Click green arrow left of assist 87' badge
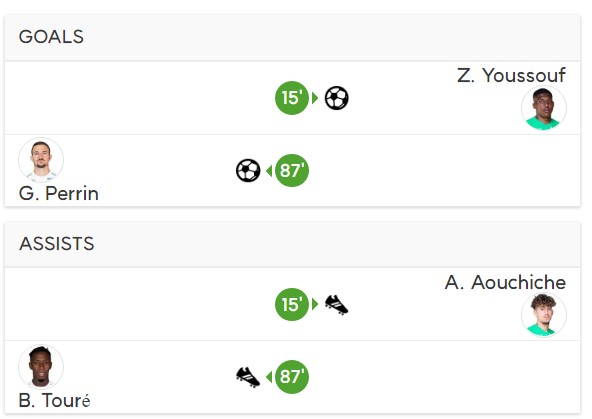 (269, 377)
